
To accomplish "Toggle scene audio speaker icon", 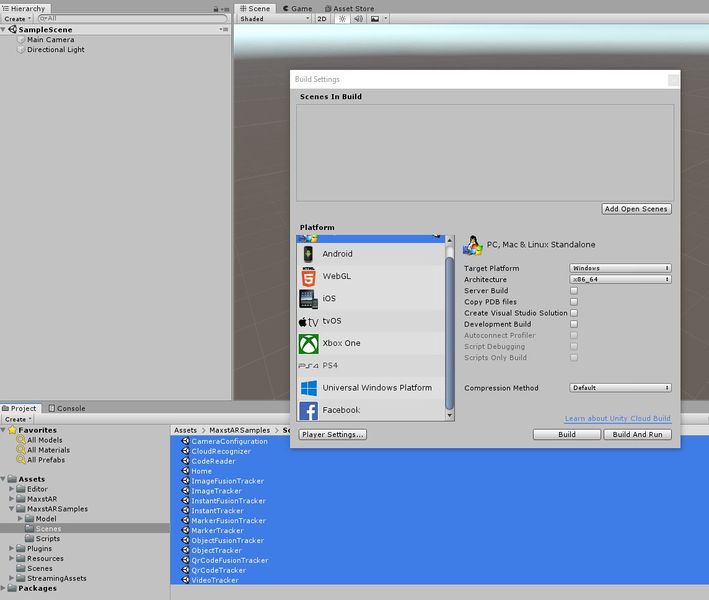I will click(x=358, y=19).
